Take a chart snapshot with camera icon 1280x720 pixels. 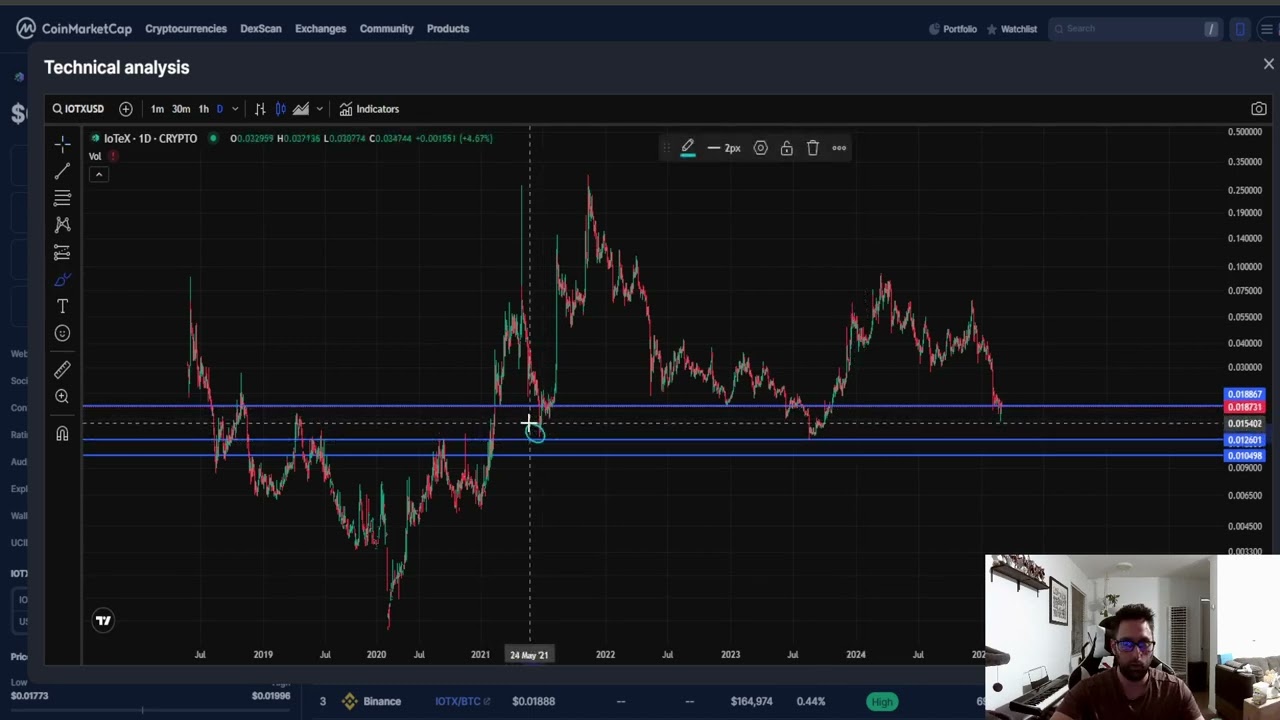(x=1259, y=109)
